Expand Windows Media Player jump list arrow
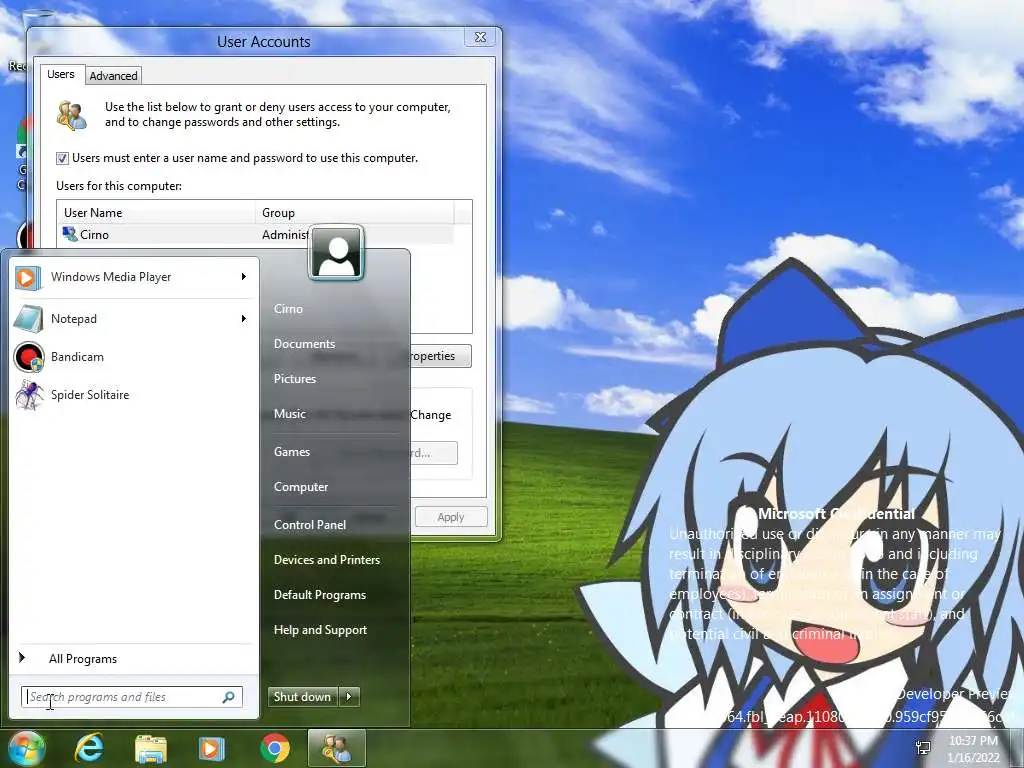This screenshot has height=768, width=1024. (x=244, y=277)
